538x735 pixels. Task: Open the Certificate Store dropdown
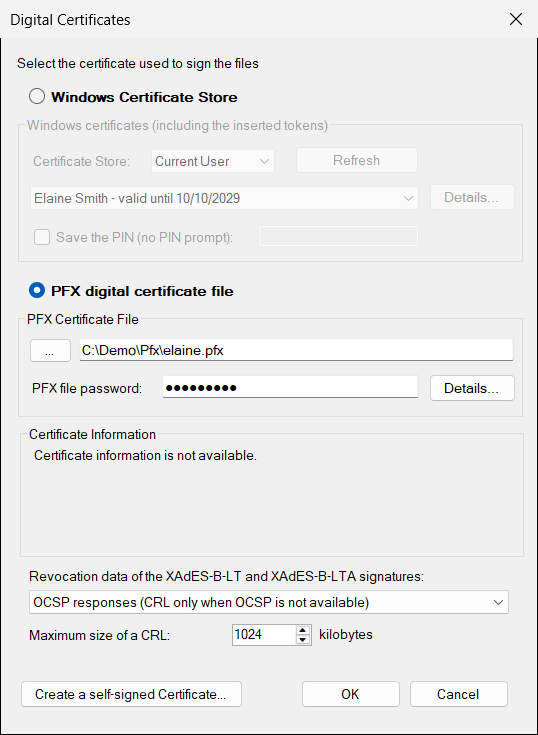(x=213, y=161)
